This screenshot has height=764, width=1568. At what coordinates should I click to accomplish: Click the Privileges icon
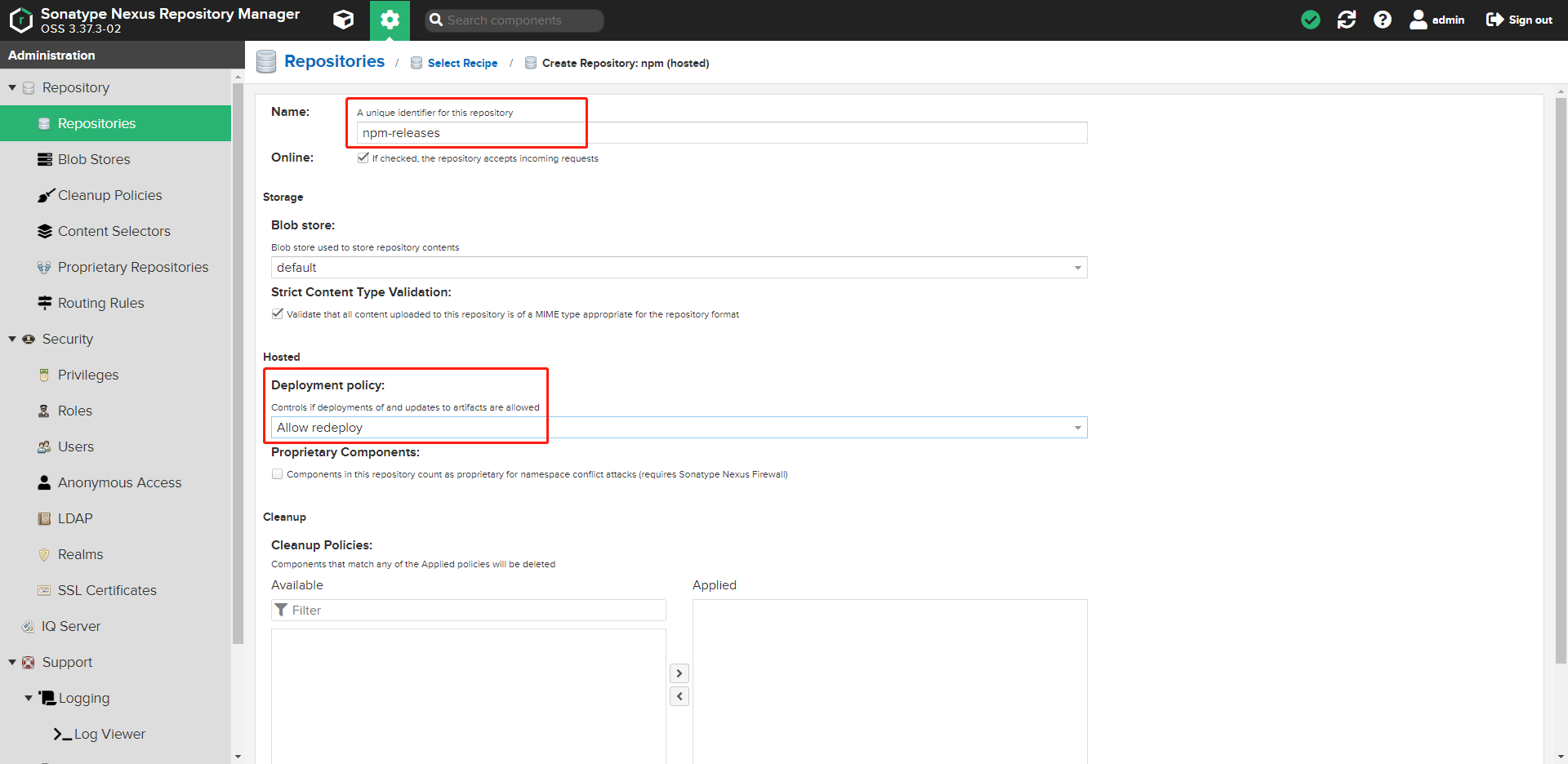click(44, 375)
